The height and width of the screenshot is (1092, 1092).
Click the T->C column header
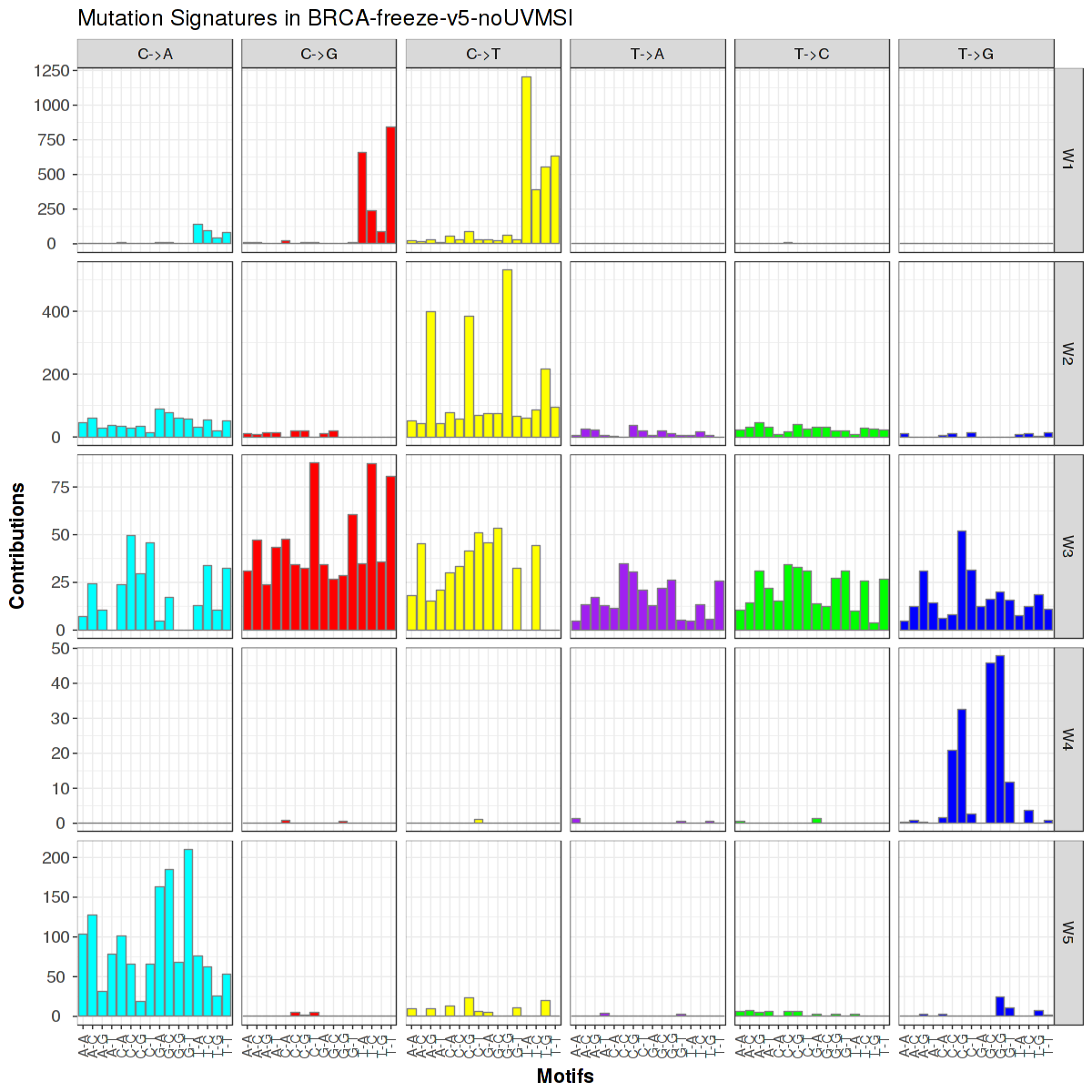(x=812, y=54)
